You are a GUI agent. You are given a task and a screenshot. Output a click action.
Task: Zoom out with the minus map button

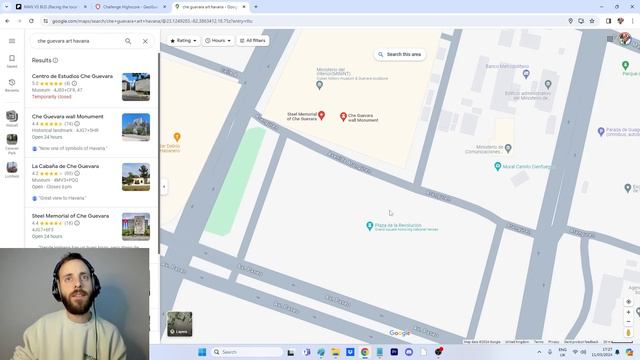[x=629, y=322]
